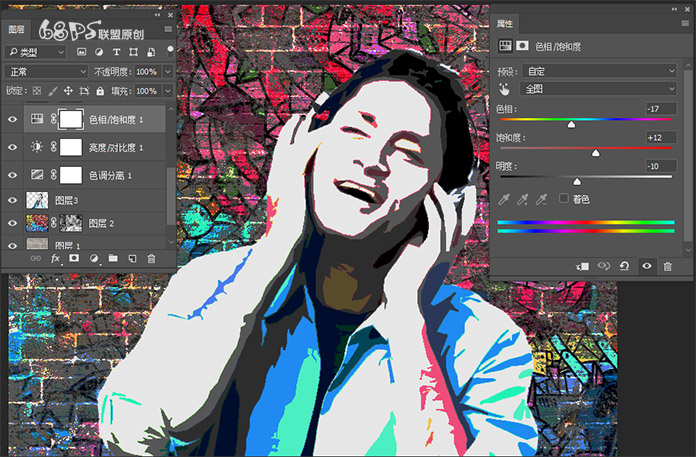Open the 预设 自定 preset dropdown
Image resolution: width=696 pixels, height=457 pixels.
(599, 71)
